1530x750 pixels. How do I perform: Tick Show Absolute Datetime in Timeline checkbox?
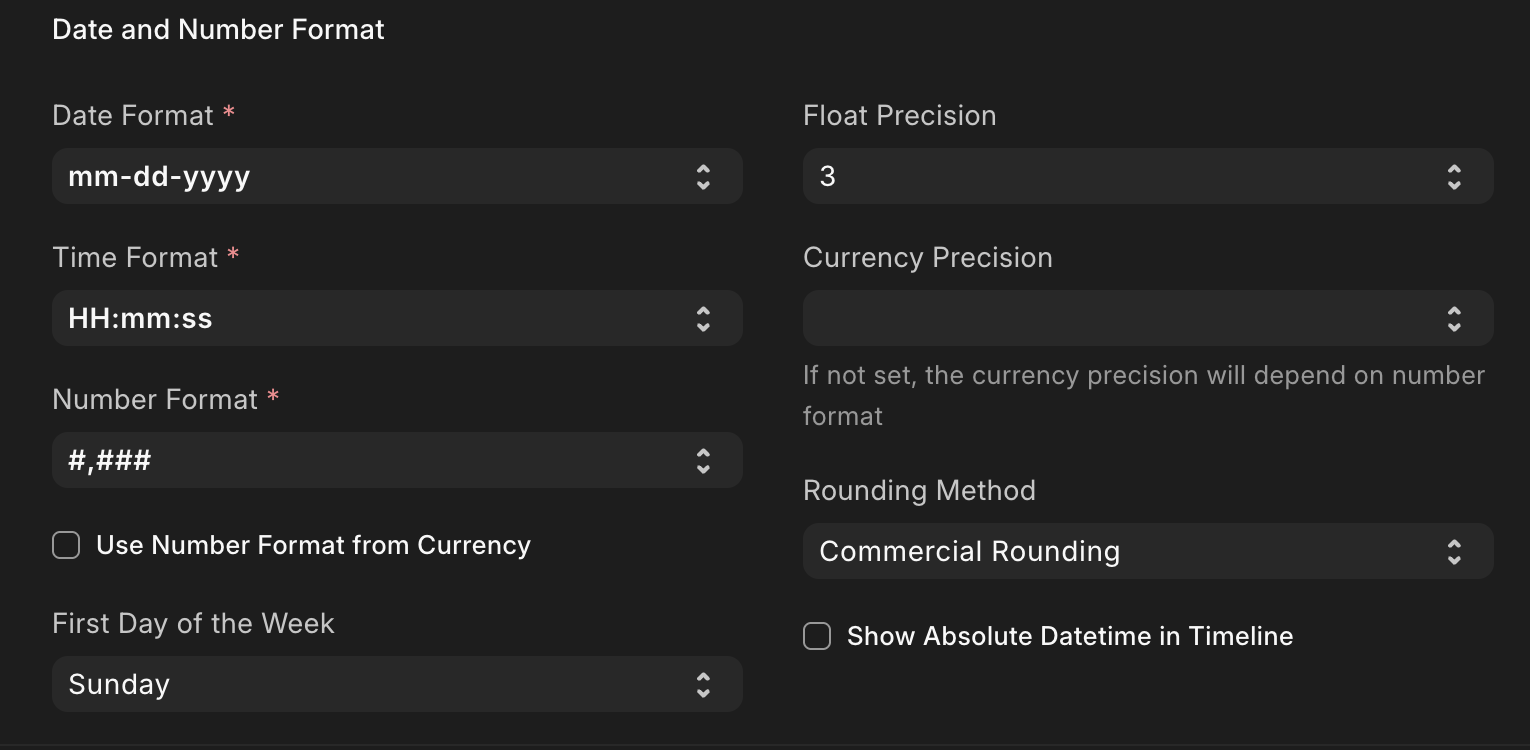coord(817,637)
